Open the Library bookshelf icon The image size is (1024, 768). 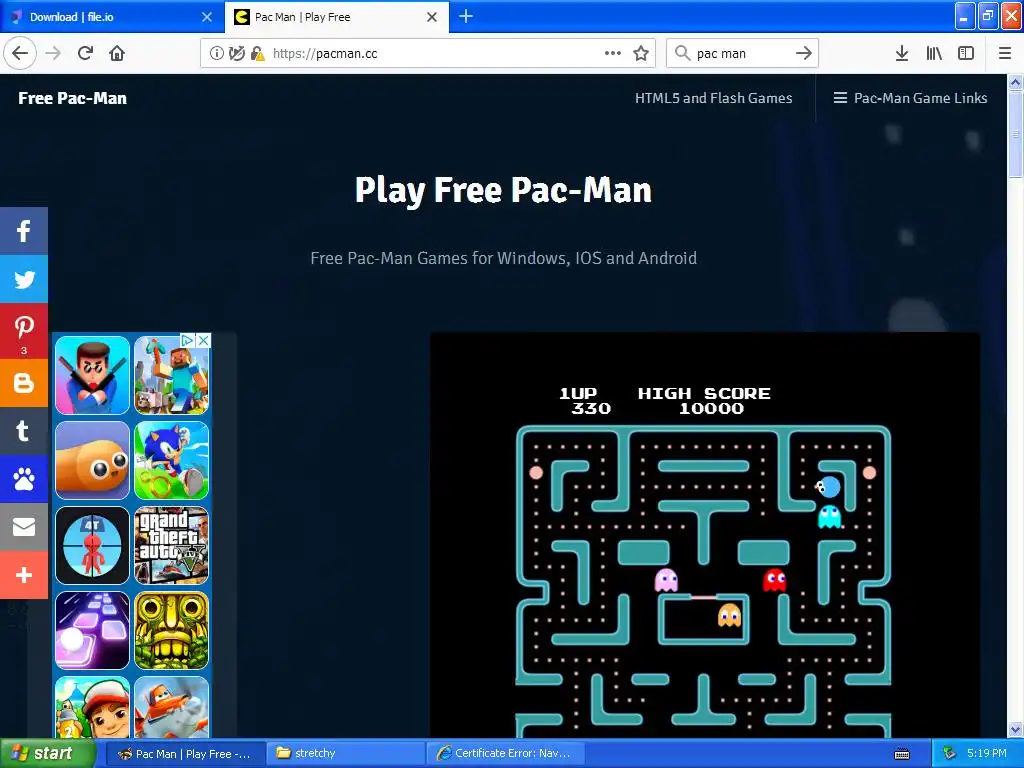click(x=934, y=53)
